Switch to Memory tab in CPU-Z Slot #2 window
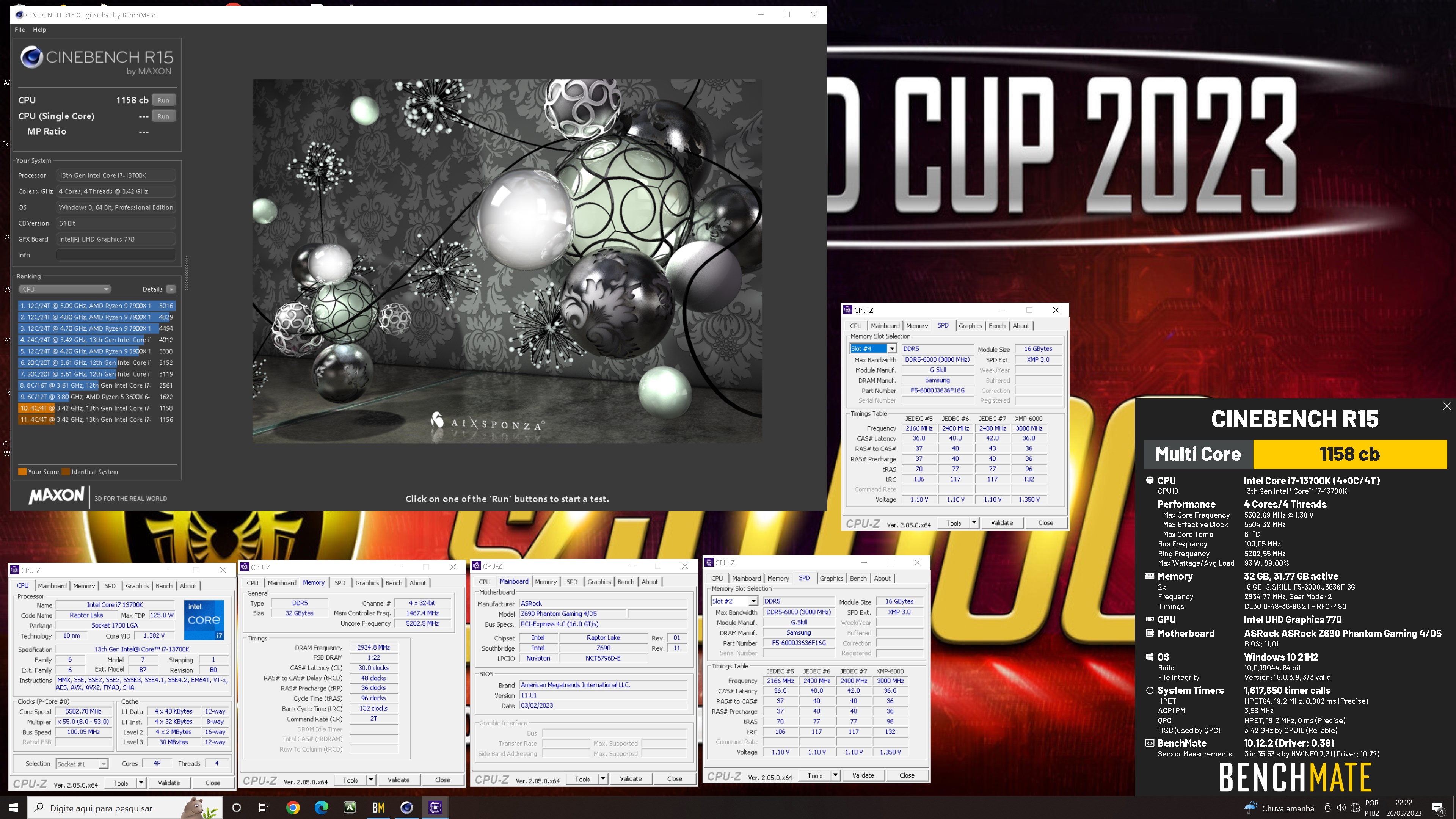Screen dimensions: 1456x819 point(778,578)
